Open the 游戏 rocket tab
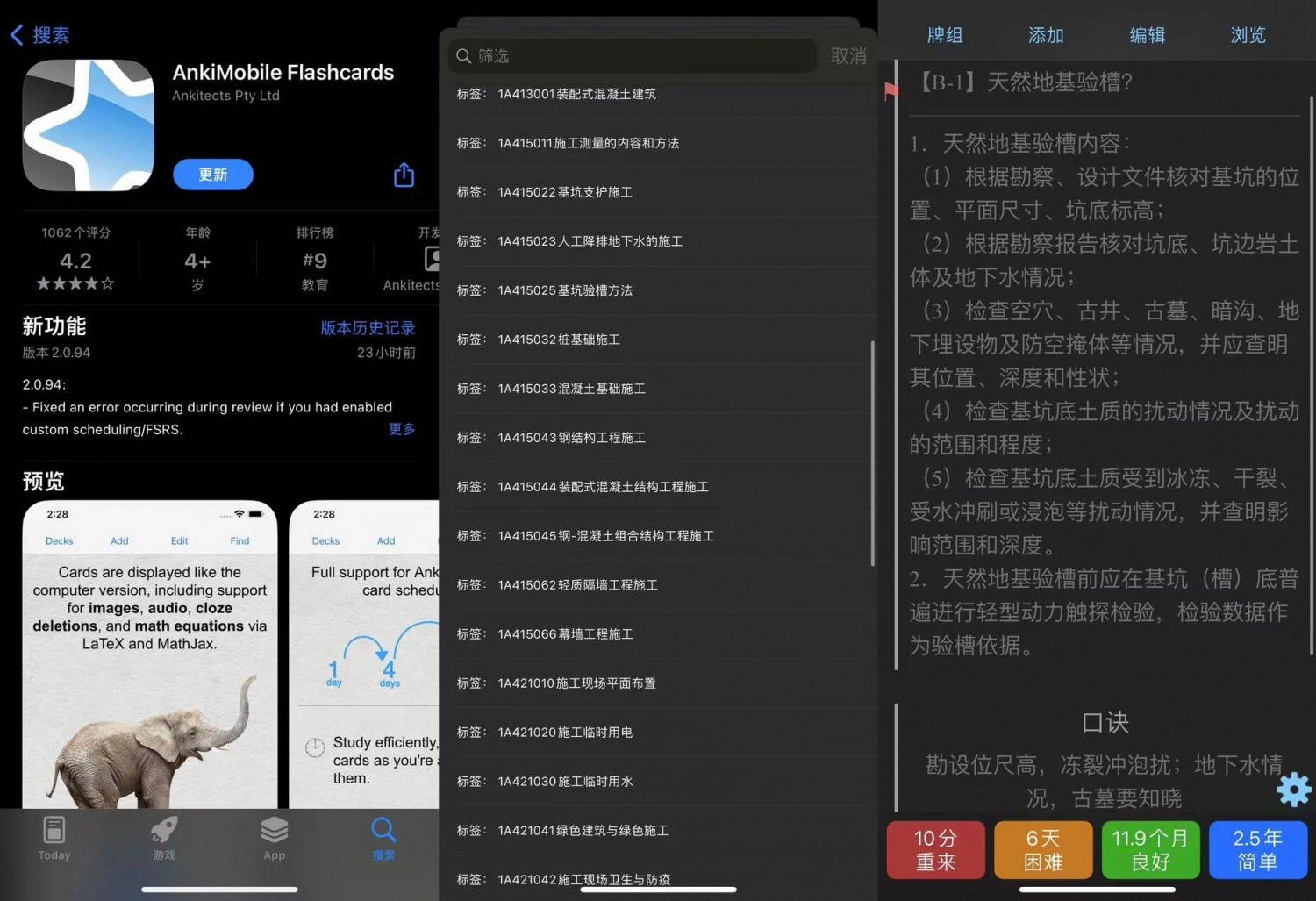 (164, 839)
